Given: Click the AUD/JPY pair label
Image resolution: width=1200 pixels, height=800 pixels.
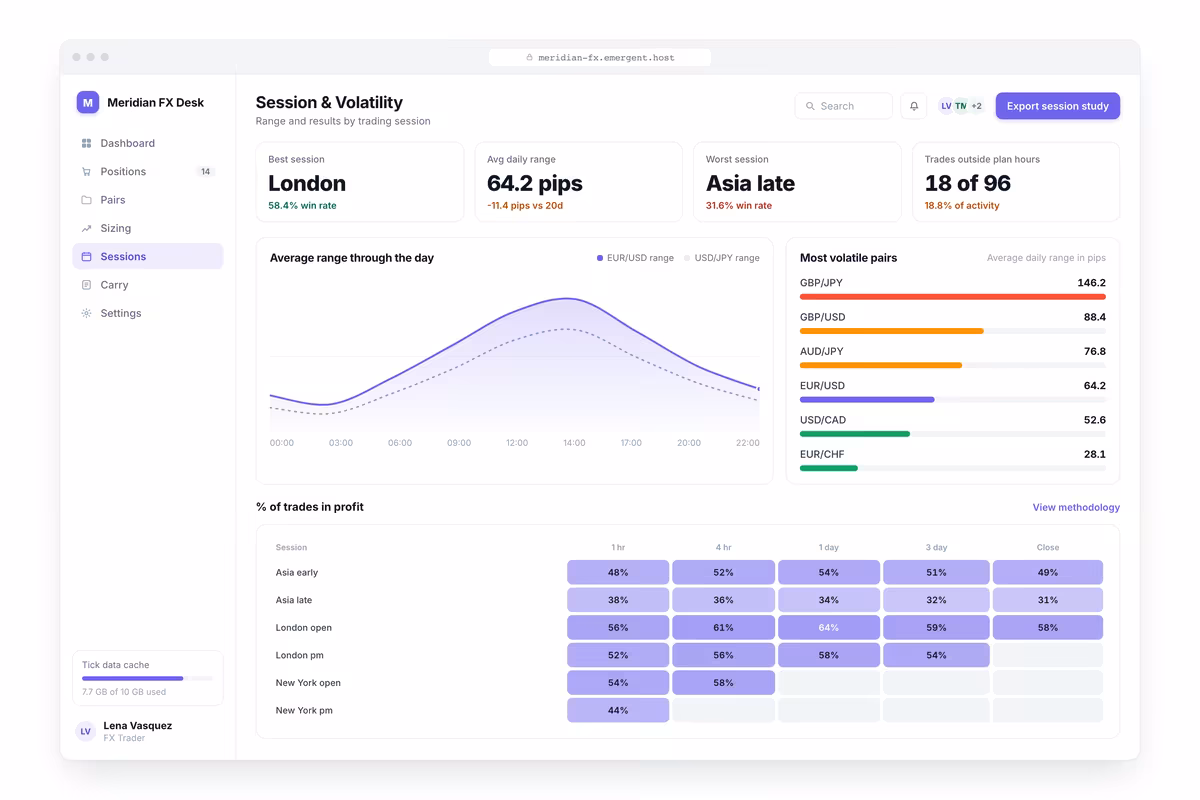Looking at the screenshot, I should [x=822, y=352].
